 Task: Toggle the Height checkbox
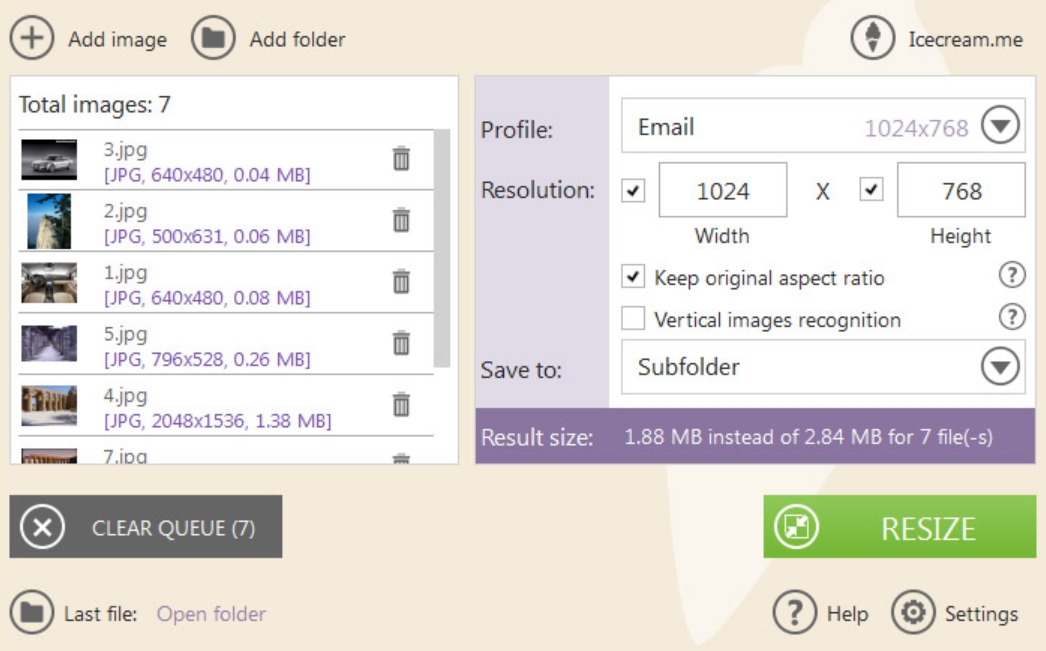click(x=871, y=189)
